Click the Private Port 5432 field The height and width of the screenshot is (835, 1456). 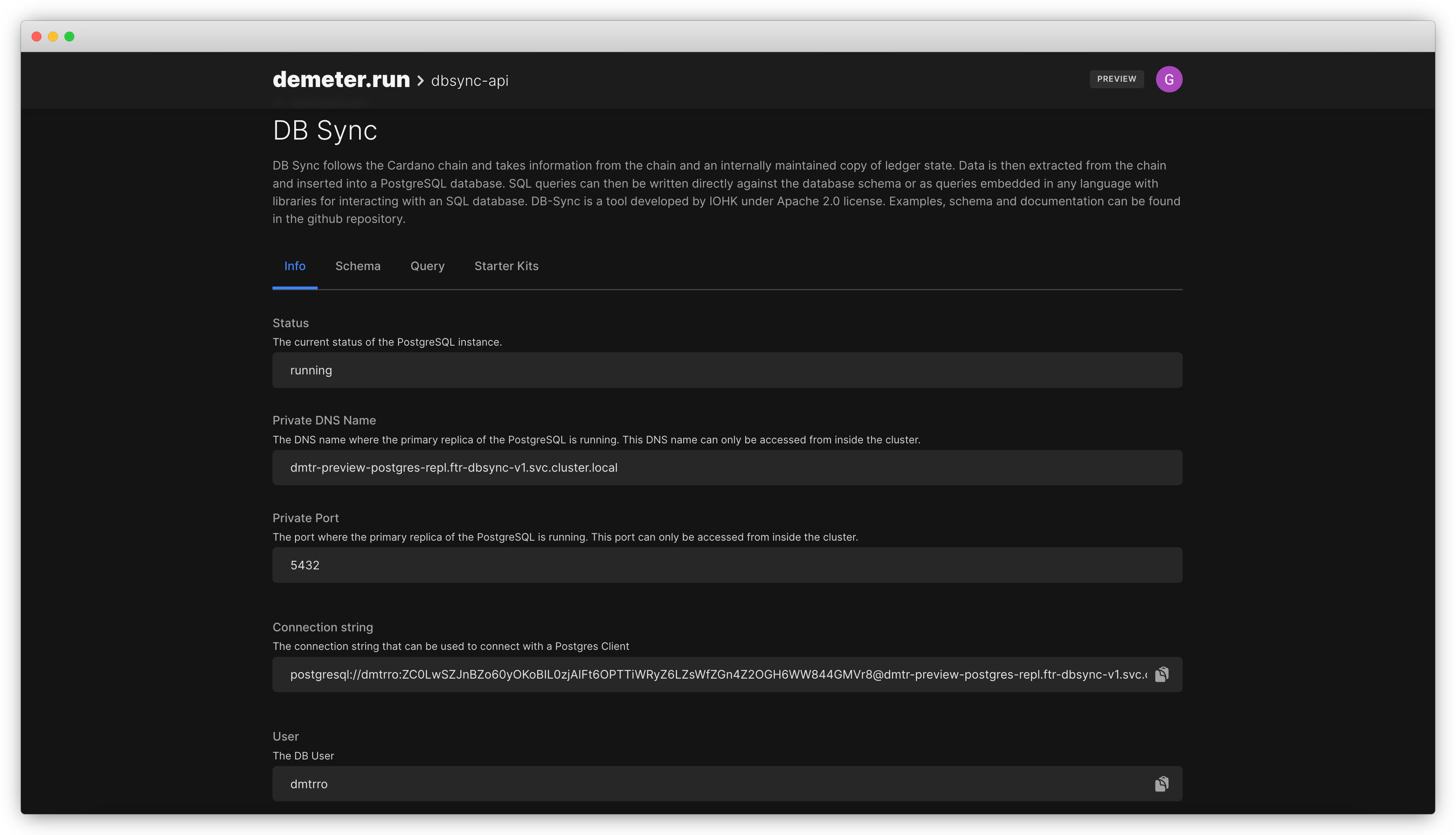[726, 565]
